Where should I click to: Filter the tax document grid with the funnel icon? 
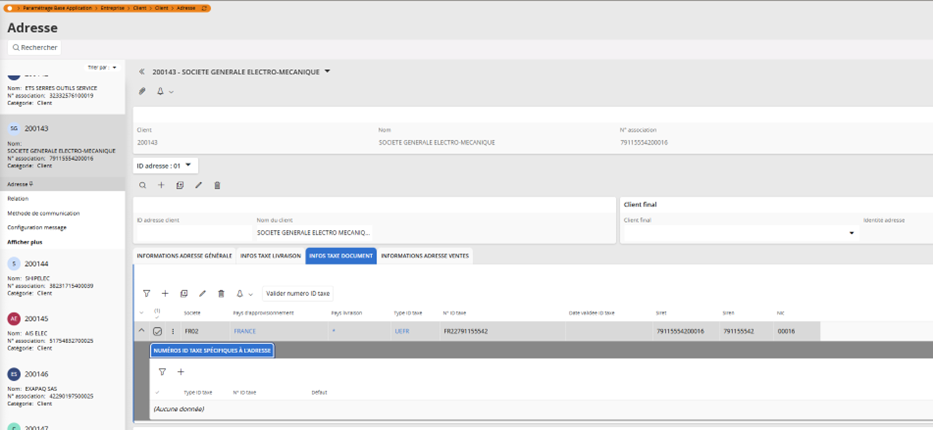(x=147, y=294)
